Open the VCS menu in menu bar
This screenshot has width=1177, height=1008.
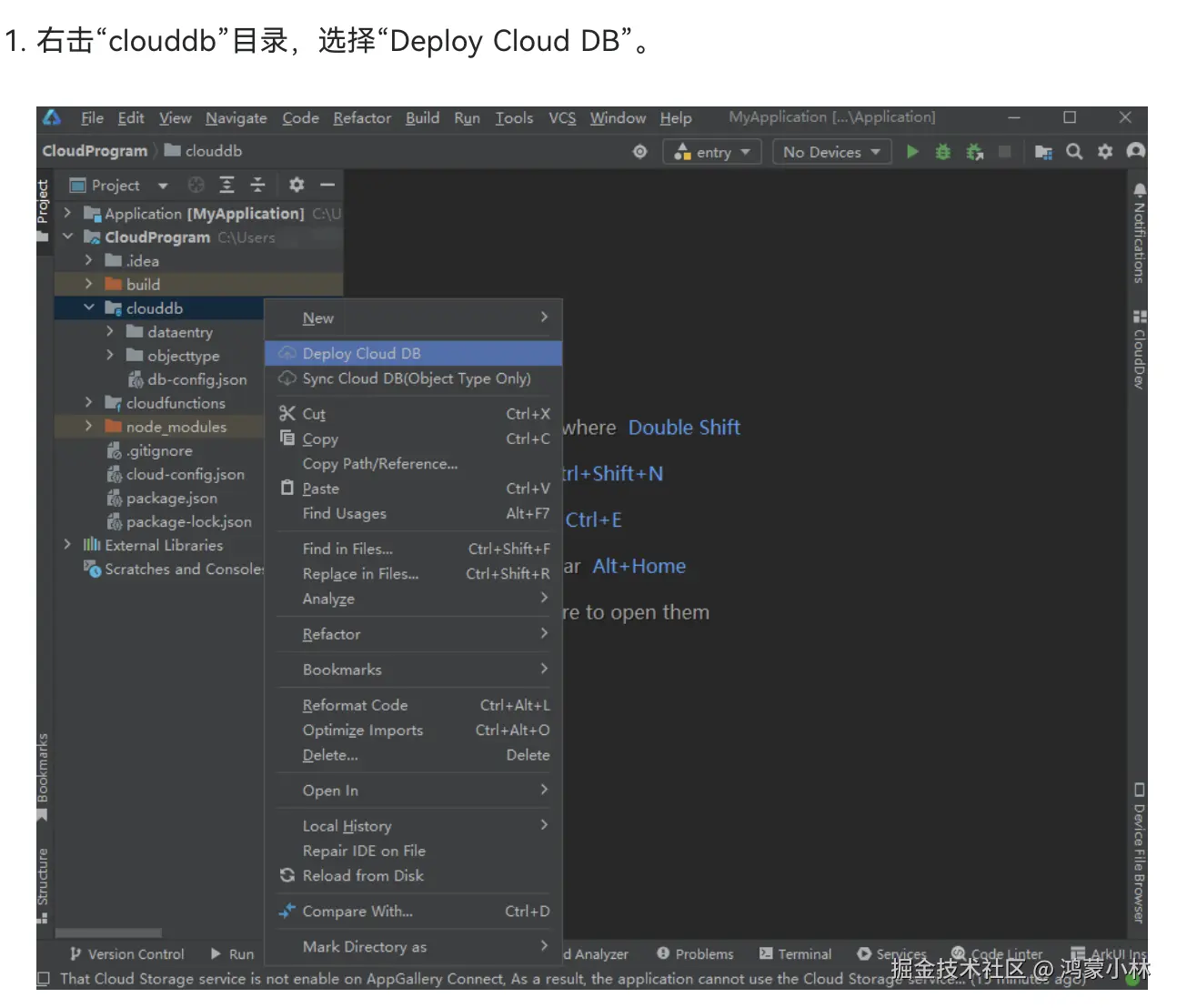coord(562,118)
